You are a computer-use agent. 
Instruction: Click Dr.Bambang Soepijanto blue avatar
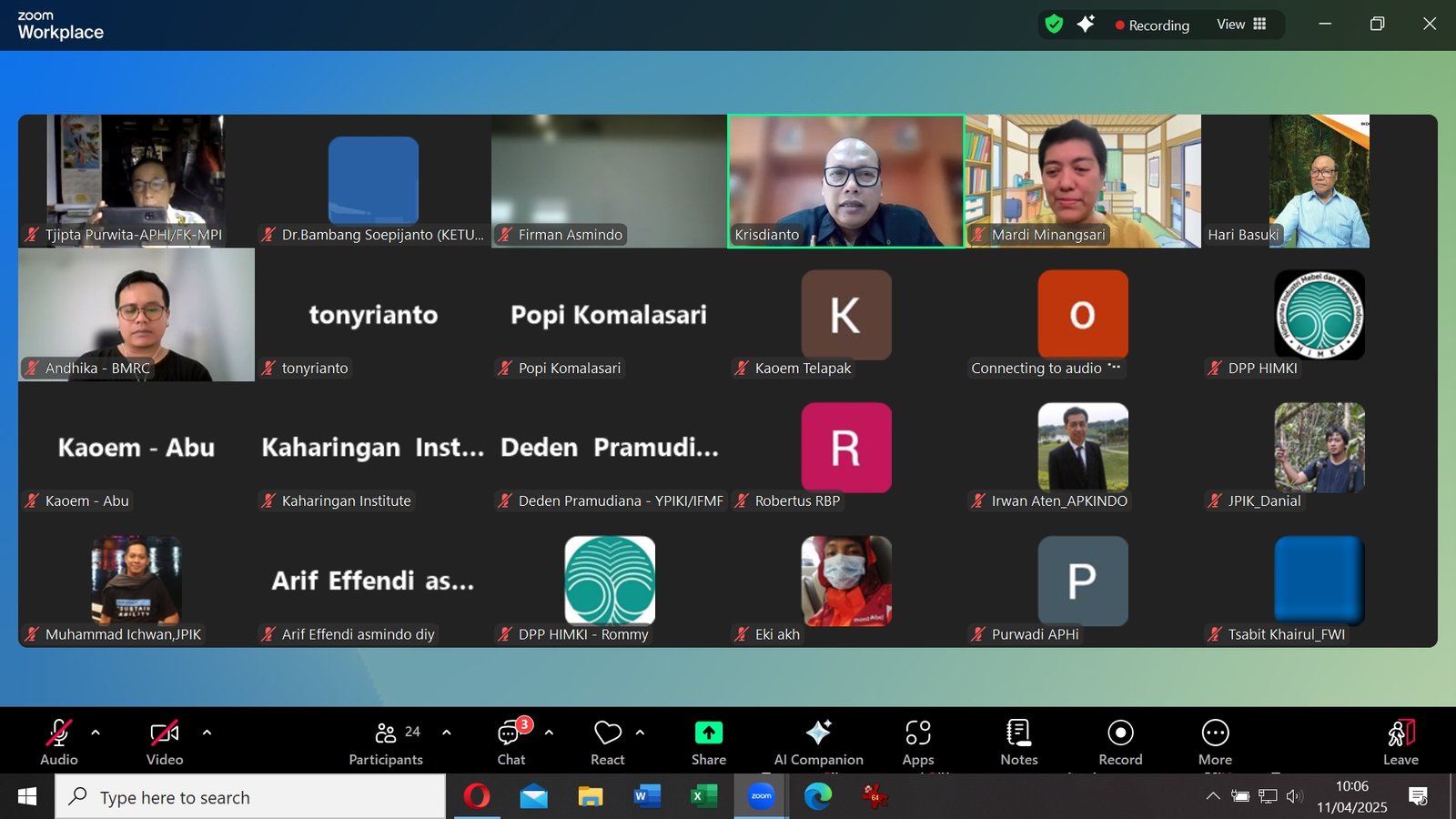point(373,181)
